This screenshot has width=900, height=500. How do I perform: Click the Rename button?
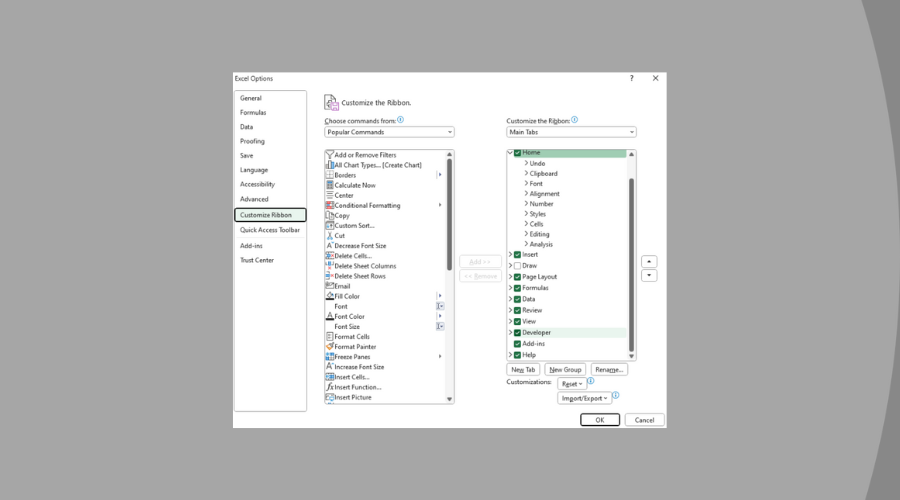[609, 370]
